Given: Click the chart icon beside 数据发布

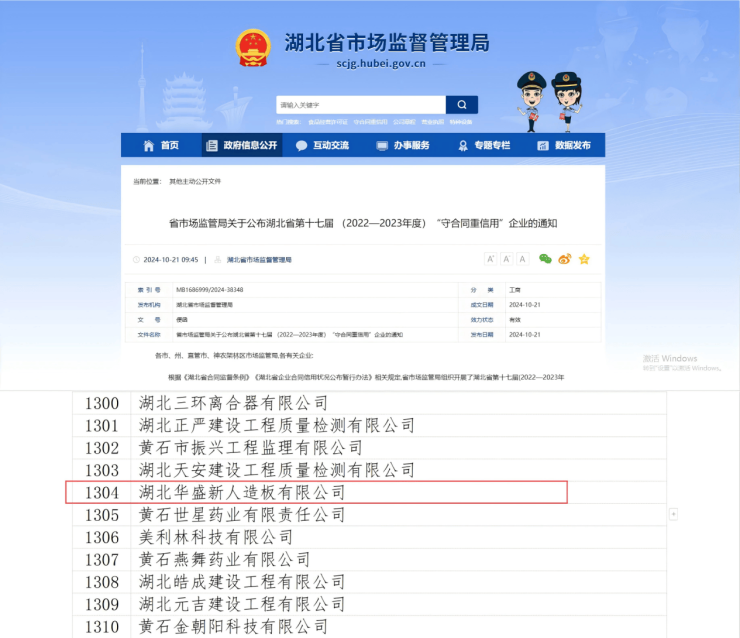Looking at the screenshot, I should point(543,145).
